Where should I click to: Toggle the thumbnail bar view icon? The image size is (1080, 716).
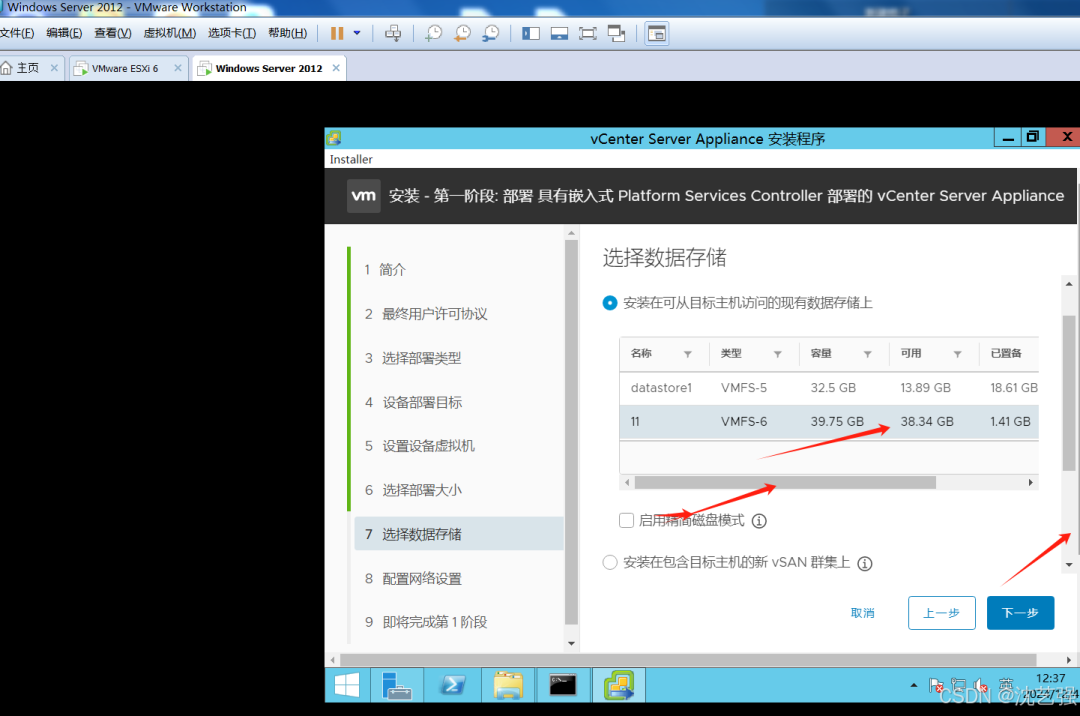click(559, 33)
